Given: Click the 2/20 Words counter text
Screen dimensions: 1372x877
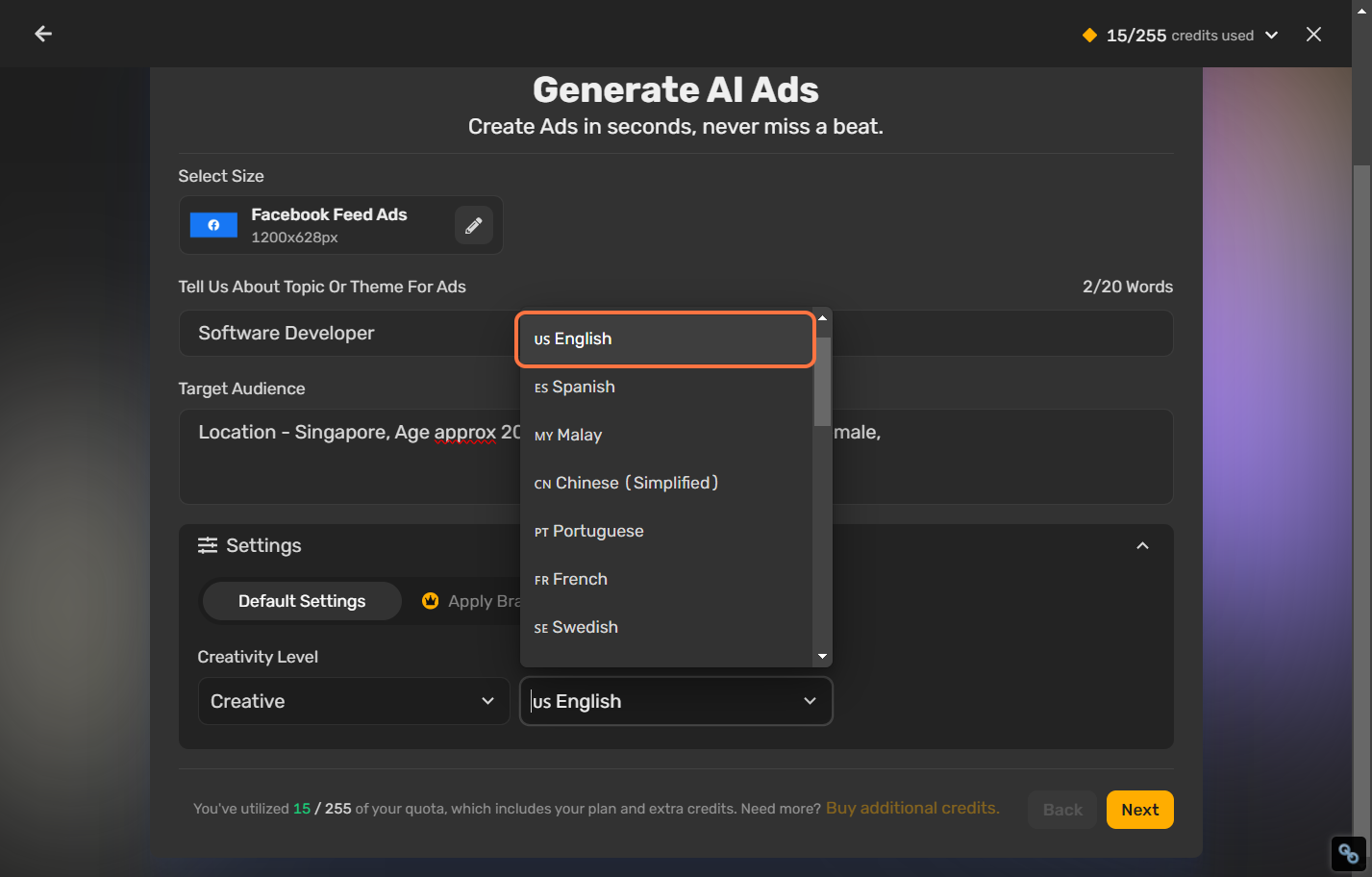Looking at the screenshot, I should click(1128, 287).
